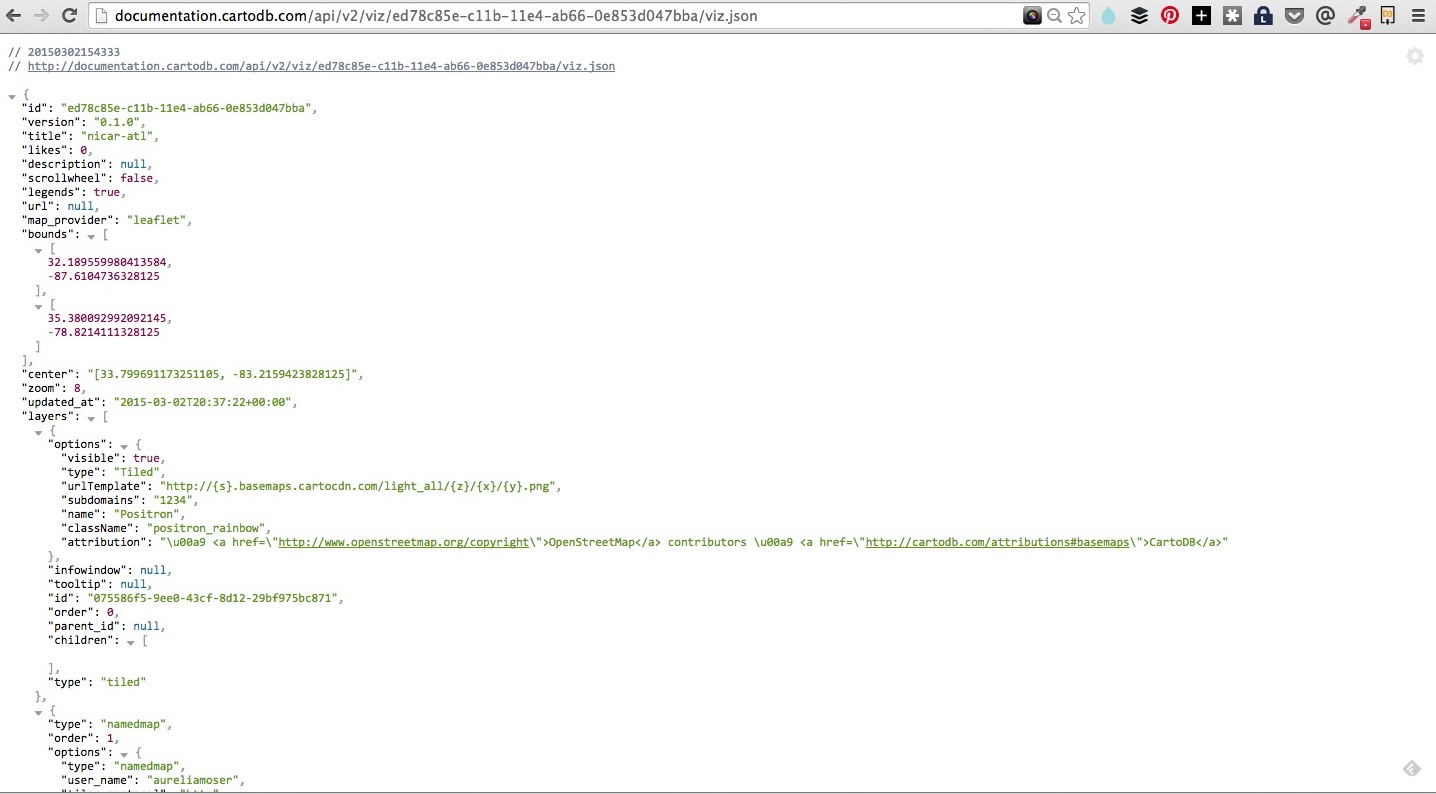Click the Pinterest extension icon

[x=1170, y=16]
